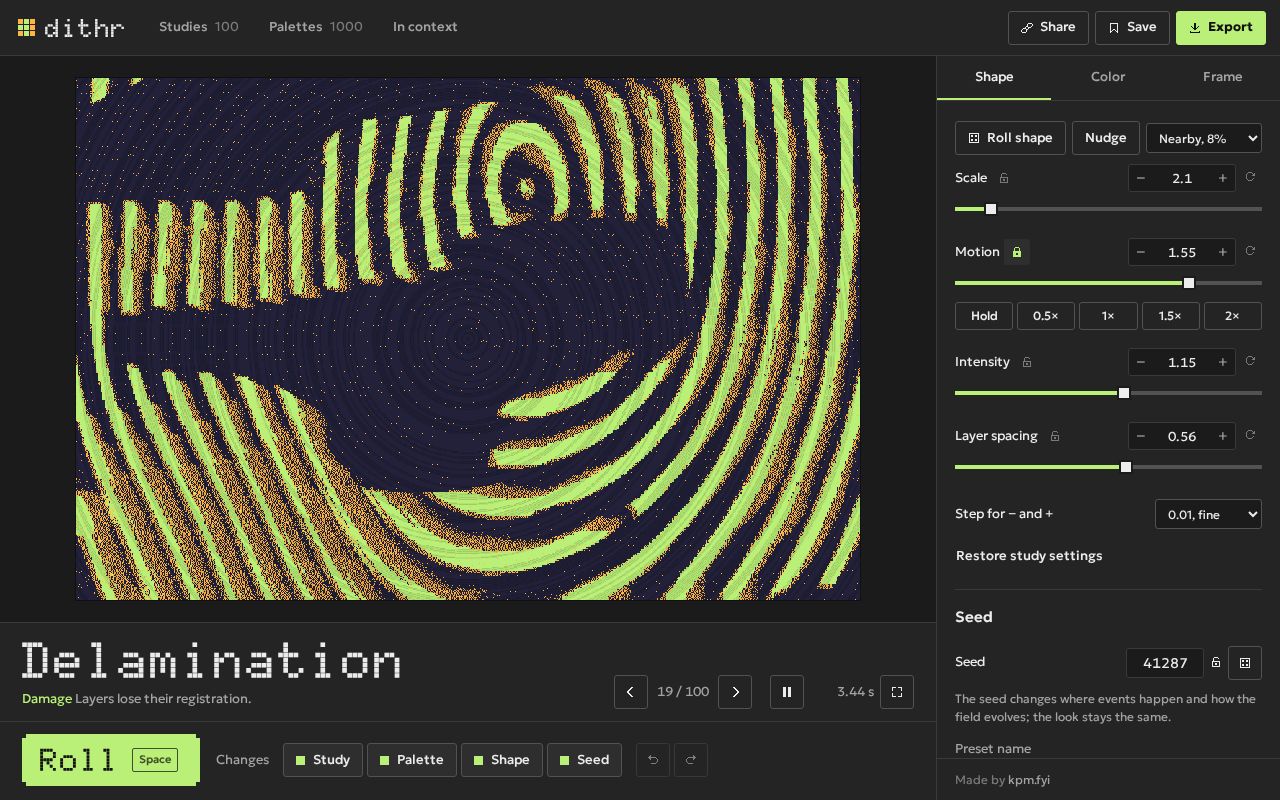Decrease Layer spacing with the minus button

1141,436
